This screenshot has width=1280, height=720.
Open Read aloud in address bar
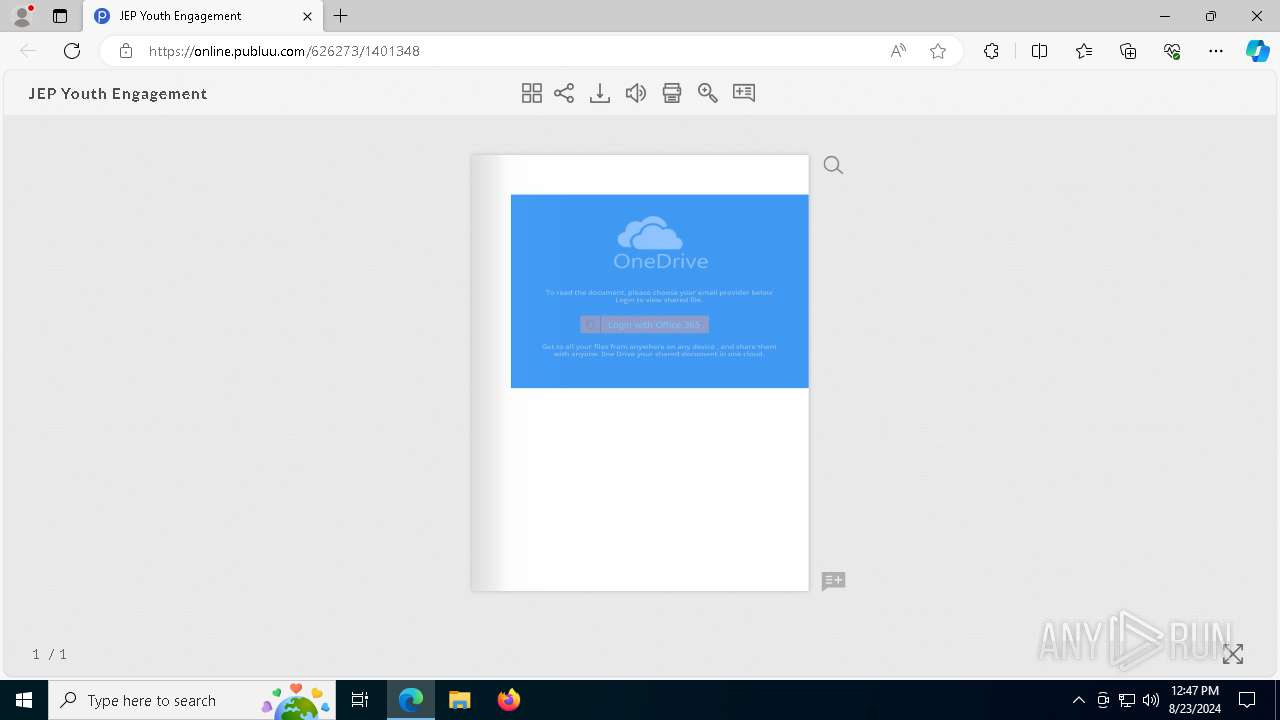click(x=898, y=51)
